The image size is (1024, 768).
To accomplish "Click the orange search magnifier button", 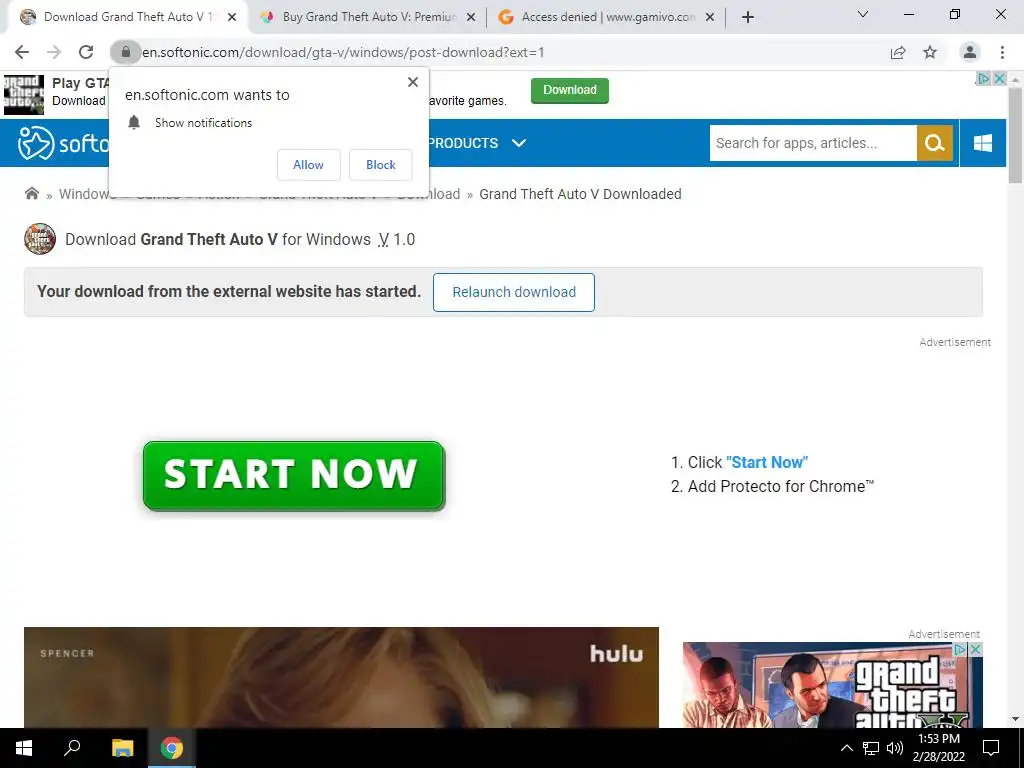I will pyautogui.click(x=935, y=143).
